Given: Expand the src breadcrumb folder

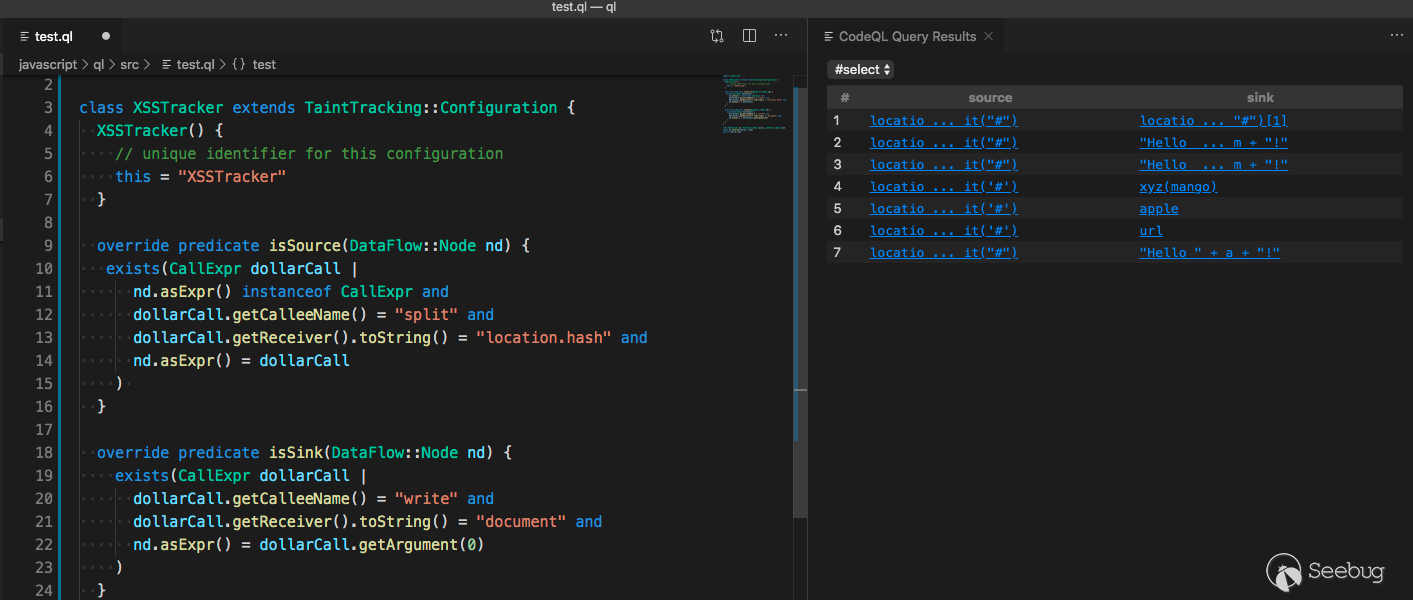Looking at the screenshot, I should coord(130,65).
